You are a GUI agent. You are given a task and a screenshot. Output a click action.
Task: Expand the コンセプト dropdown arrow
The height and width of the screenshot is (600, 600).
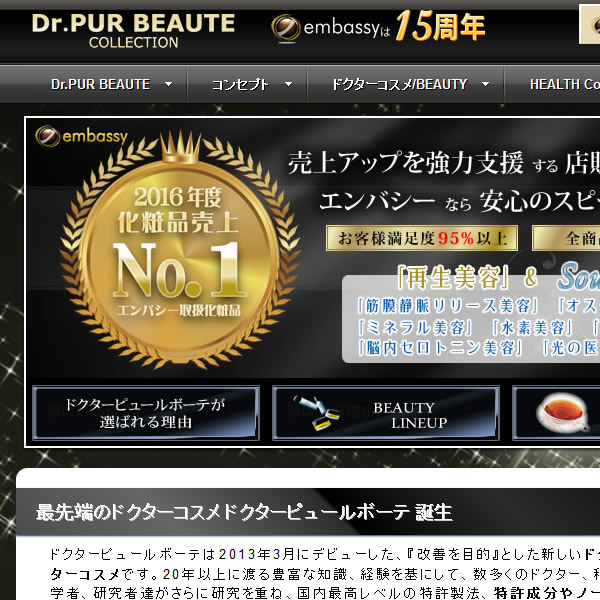pos(289,84)
